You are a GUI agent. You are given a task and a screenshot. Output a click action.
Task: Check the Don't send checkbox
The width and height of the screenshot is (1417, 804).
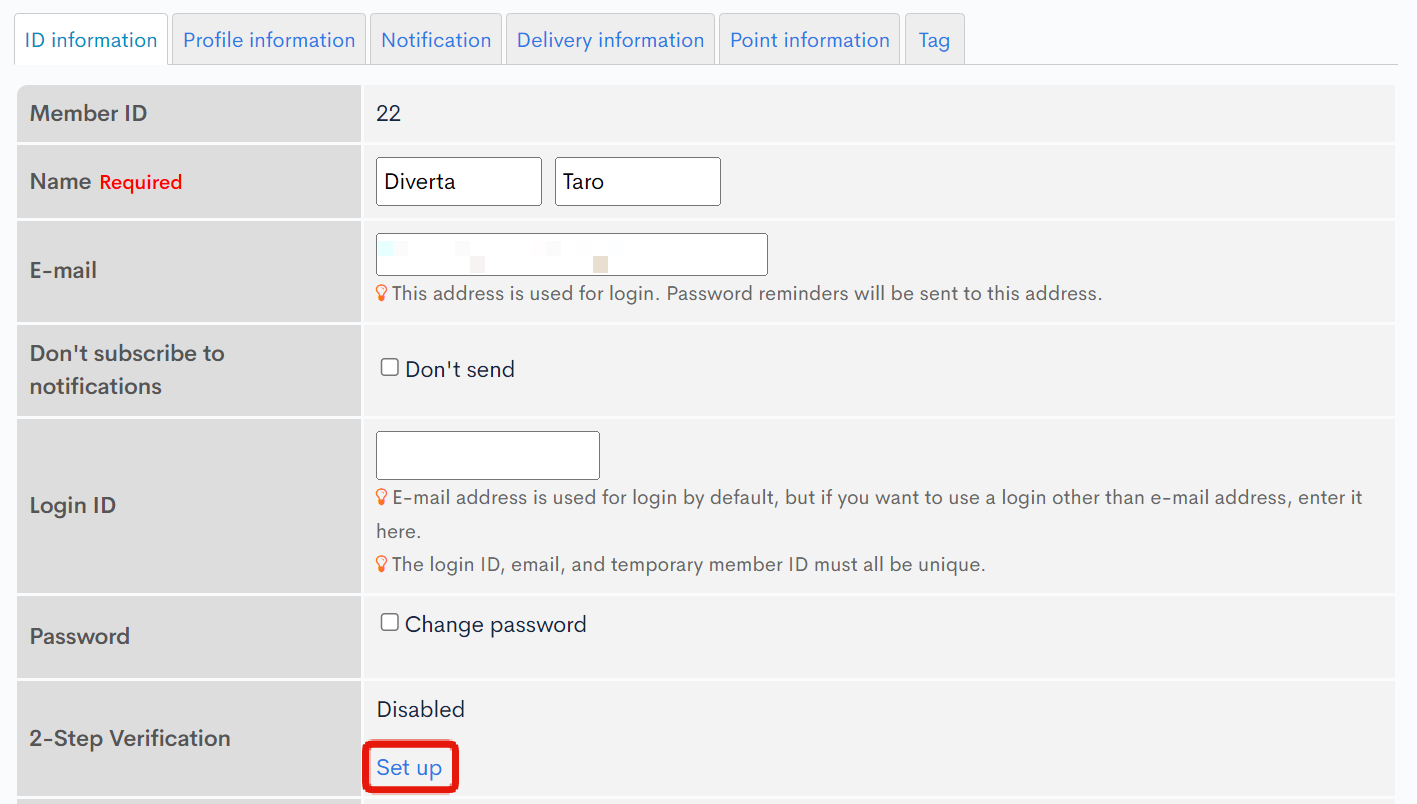(389, 366)
